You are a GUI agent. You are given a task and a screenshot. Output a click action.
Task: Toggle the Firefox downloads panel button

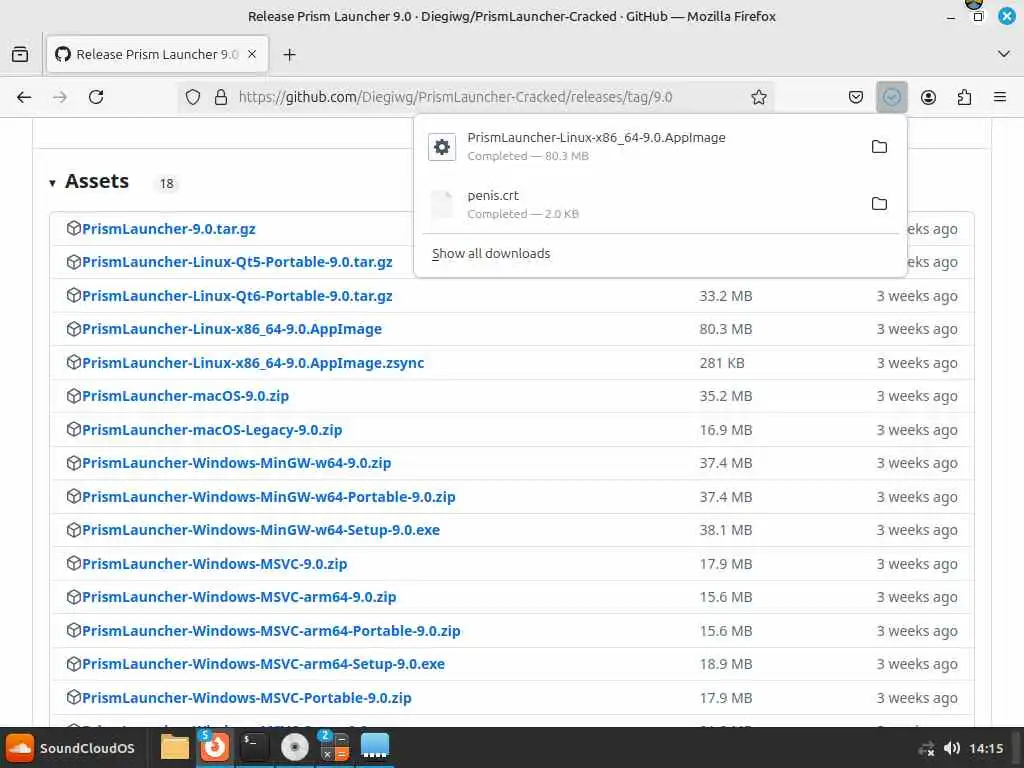pyautogui.click(x=892, y=97)
